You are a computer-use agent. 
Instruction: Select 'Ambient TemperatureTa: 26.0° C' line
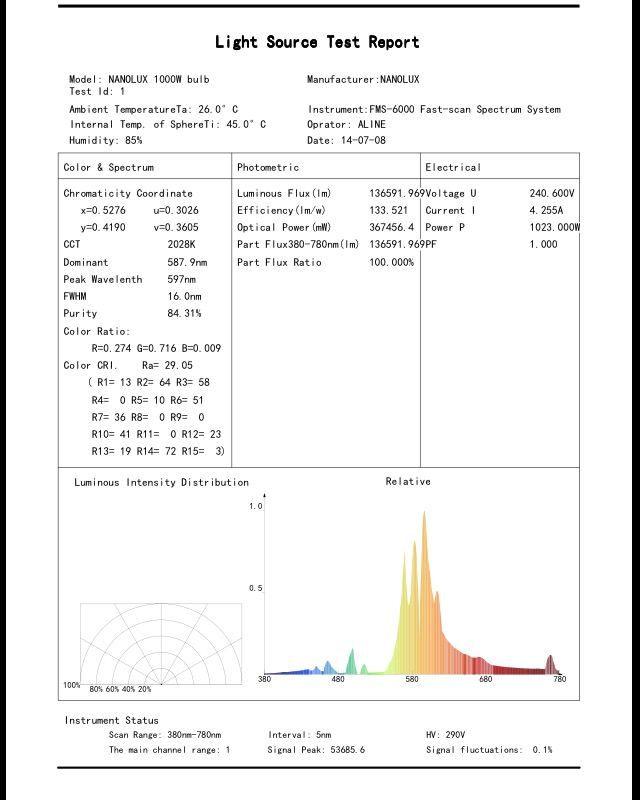(x=154, y=109)
